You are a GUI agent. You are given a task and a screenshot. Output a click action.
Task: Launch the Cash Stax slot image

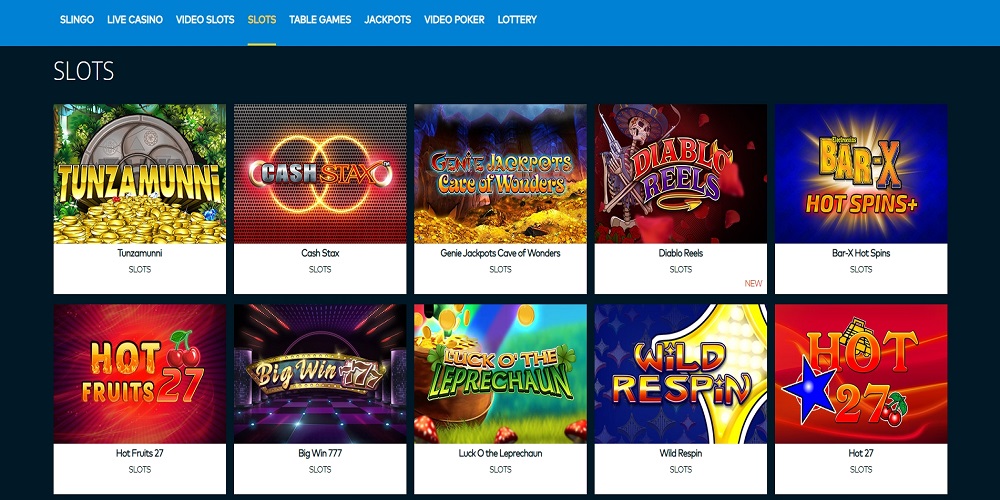[x=320, y=173]
